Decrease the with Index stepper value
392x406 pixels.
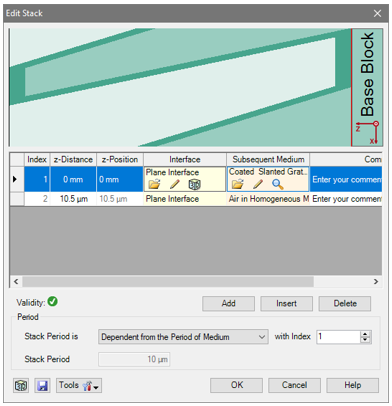coord(365,340)
